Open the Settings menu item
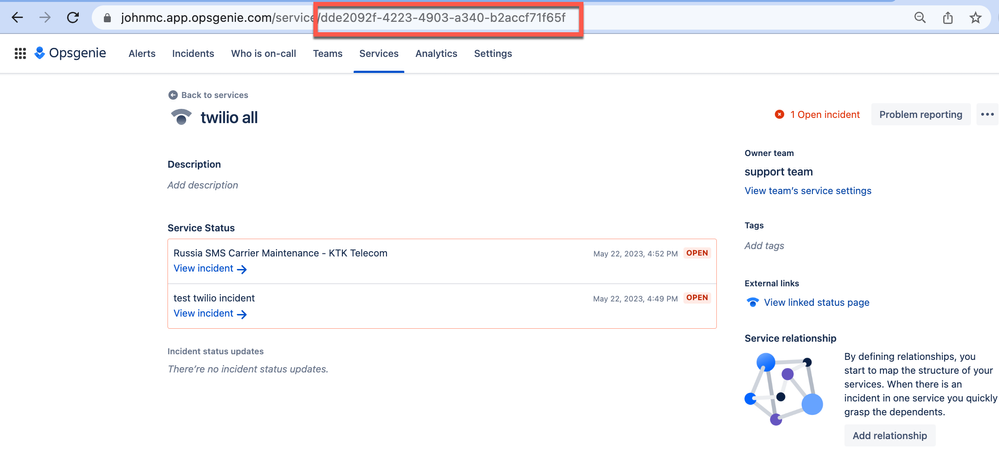Viewport: 999px width, 454px height. click(x=493, y=53)
